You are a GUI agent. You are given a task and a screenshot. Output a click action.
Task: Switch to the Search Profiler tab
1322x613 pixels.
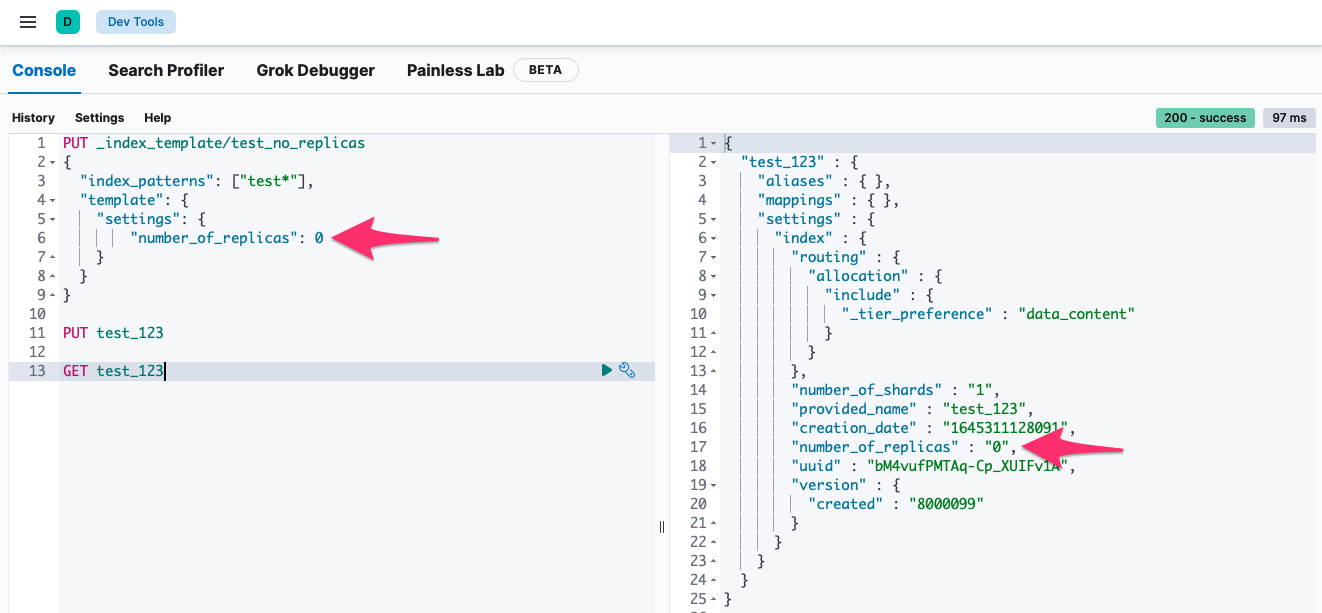pyautogui.click(x=166, y=70)
